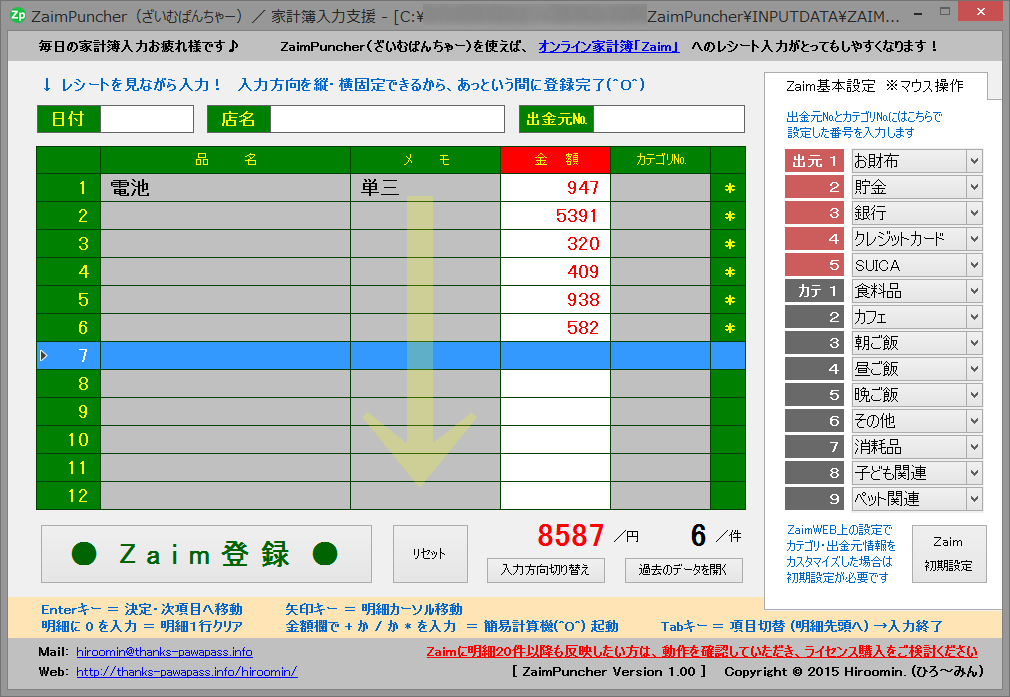Open the 食料品 category dropdown

pyautogui.click(x=974, y=291)
